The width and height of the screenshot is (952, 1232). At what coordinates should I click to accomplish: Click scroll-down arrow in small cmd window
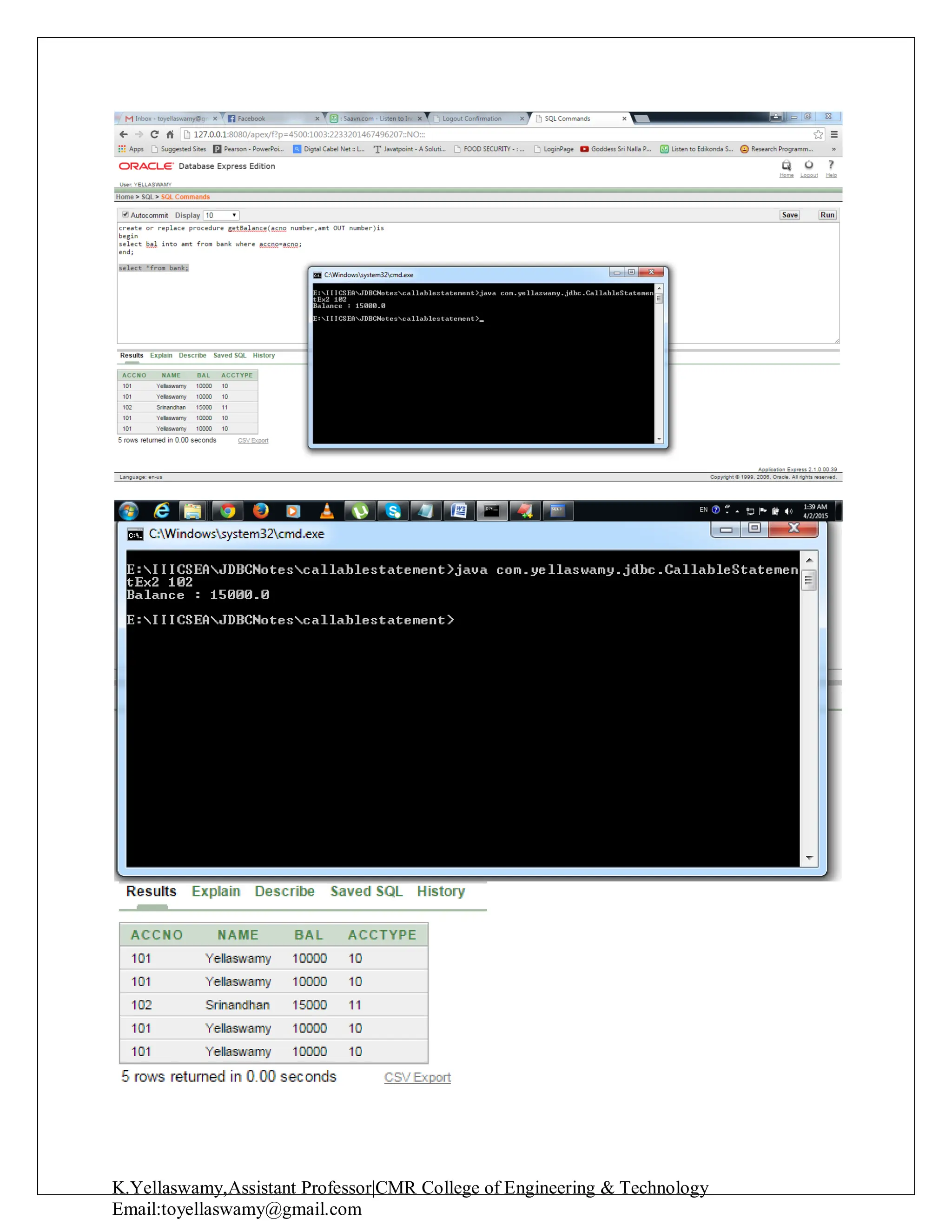tap(659, 439)
